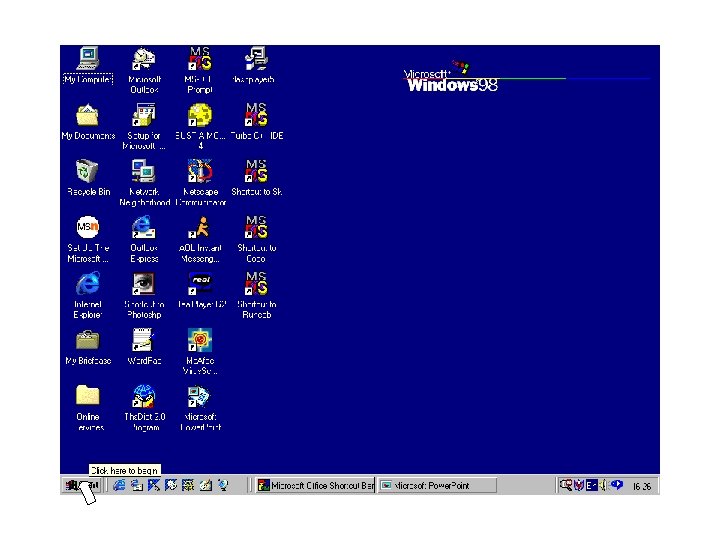Screen dimensions: 720x540
Task: Click the En language indicator in the tray
Action: pos(591,485)
